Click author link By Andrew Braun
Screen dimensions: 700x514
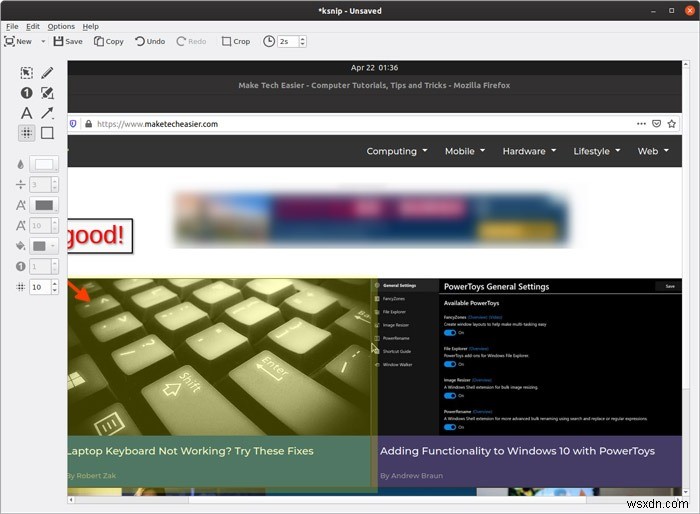click(x=411, y=476)
